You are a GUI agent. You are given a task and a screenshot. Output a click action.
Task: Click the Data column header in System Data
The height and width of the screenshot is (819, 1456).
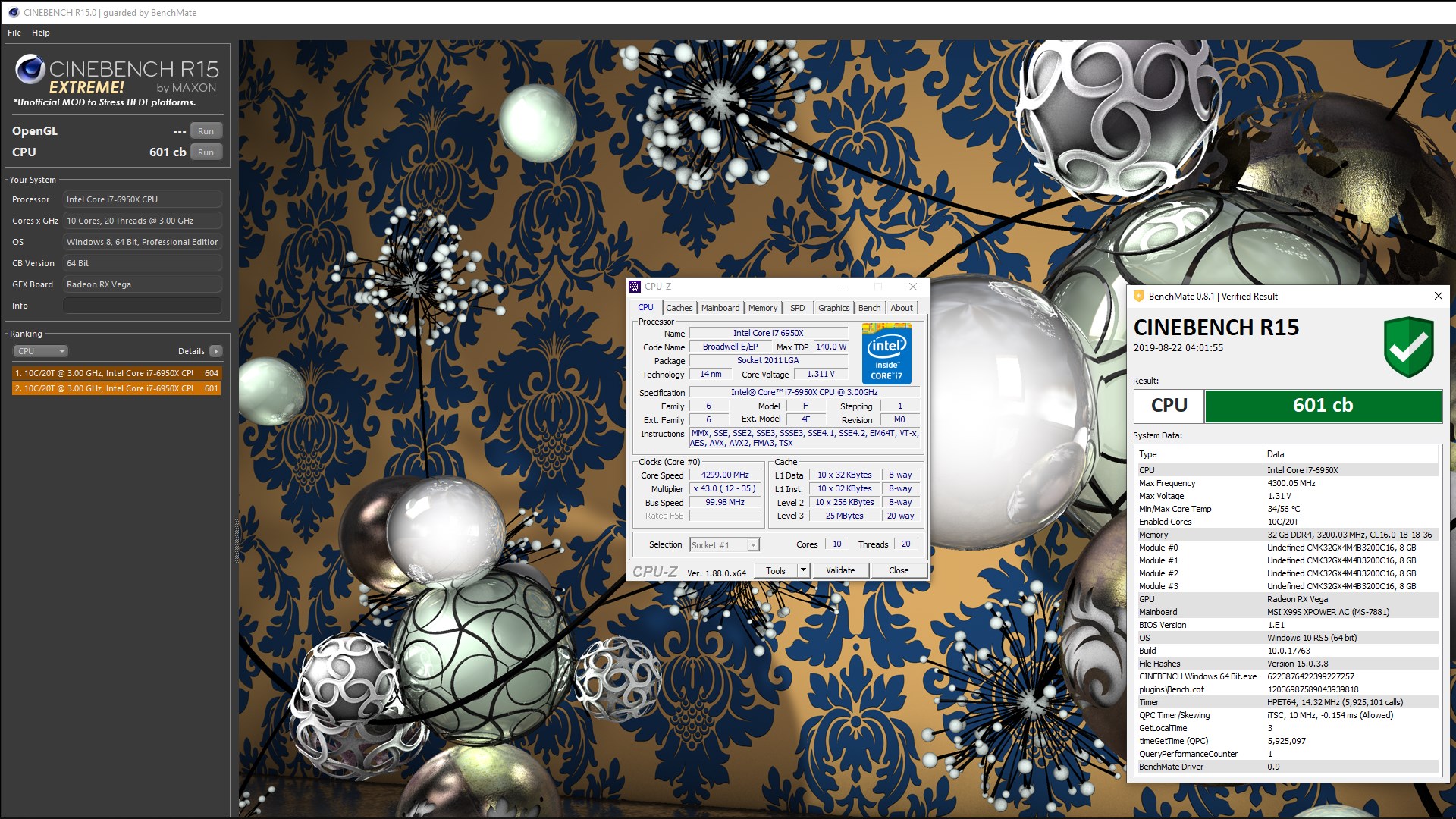click(1351, 454)
